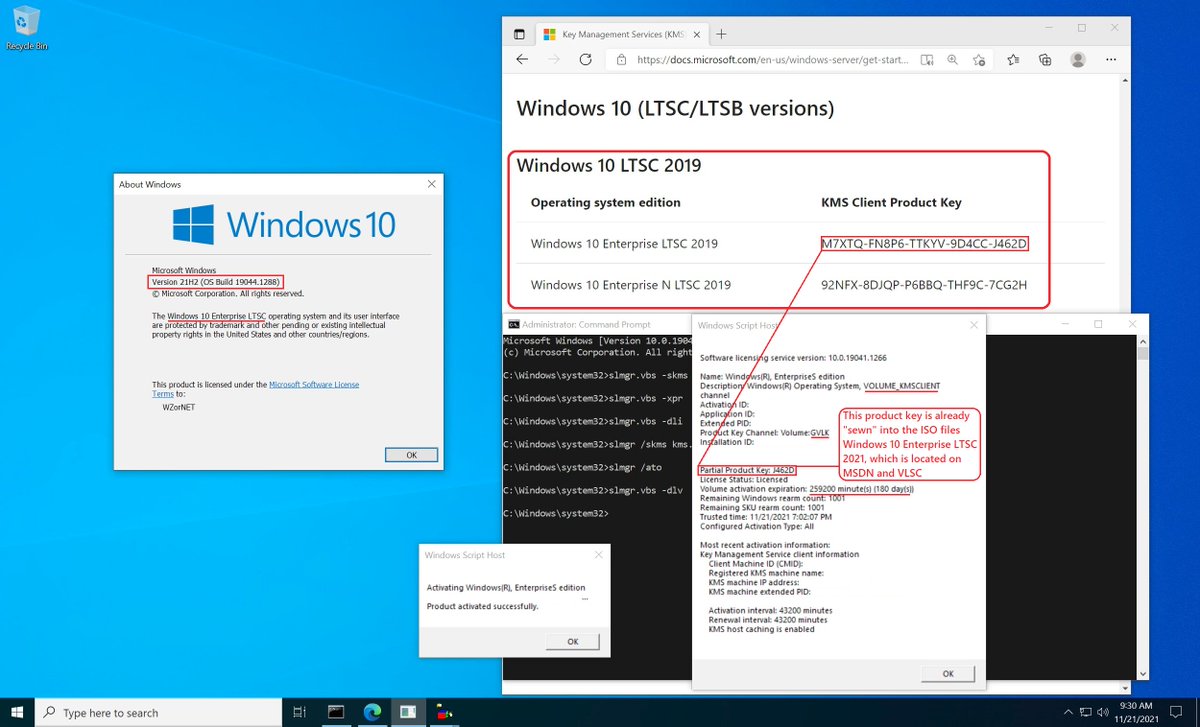Click the Operating system edition column header
This screenshot has height=727, width=1200.
(605, 202)
